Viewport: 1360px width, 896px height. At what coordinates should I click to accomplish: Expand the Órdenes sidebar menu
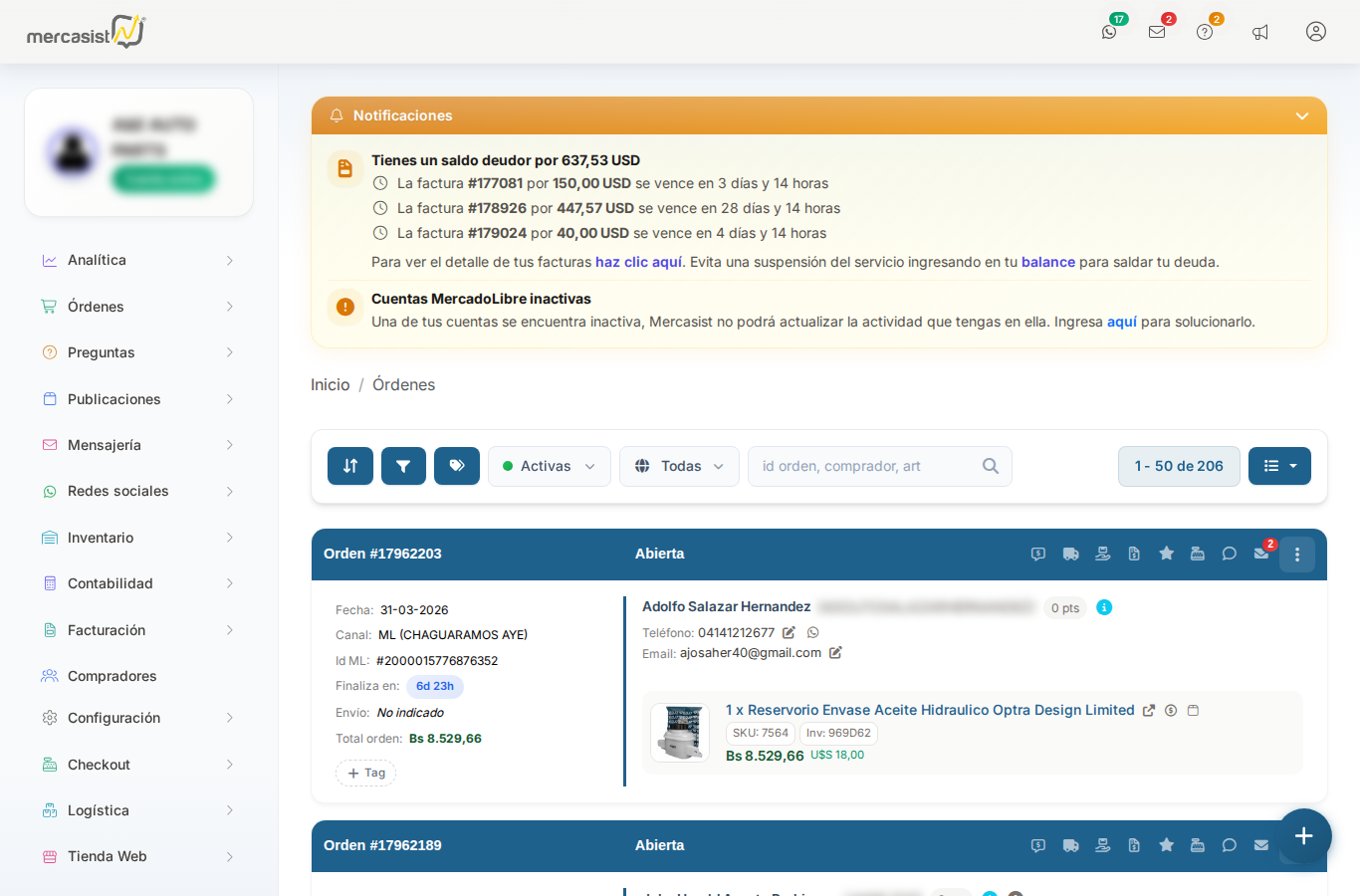(x=138, y=307)
